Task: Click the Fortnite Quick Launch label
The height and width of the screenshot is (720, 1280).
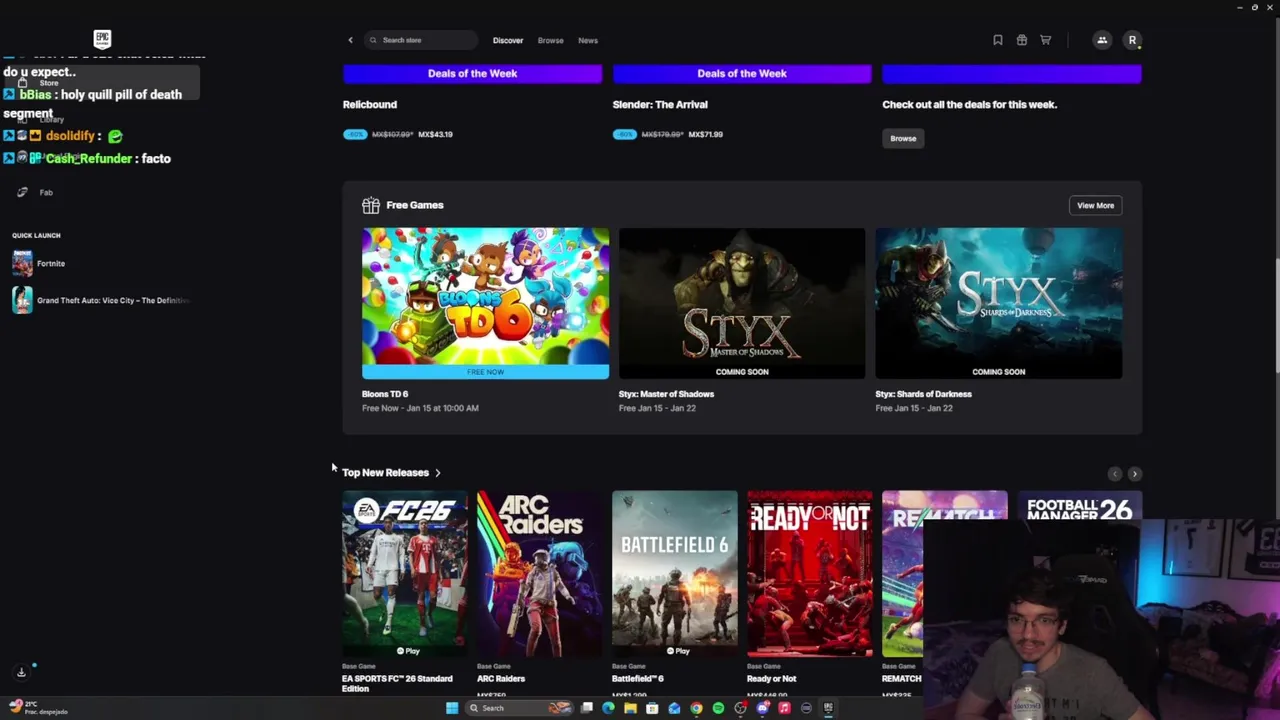Action: [51, 264]
